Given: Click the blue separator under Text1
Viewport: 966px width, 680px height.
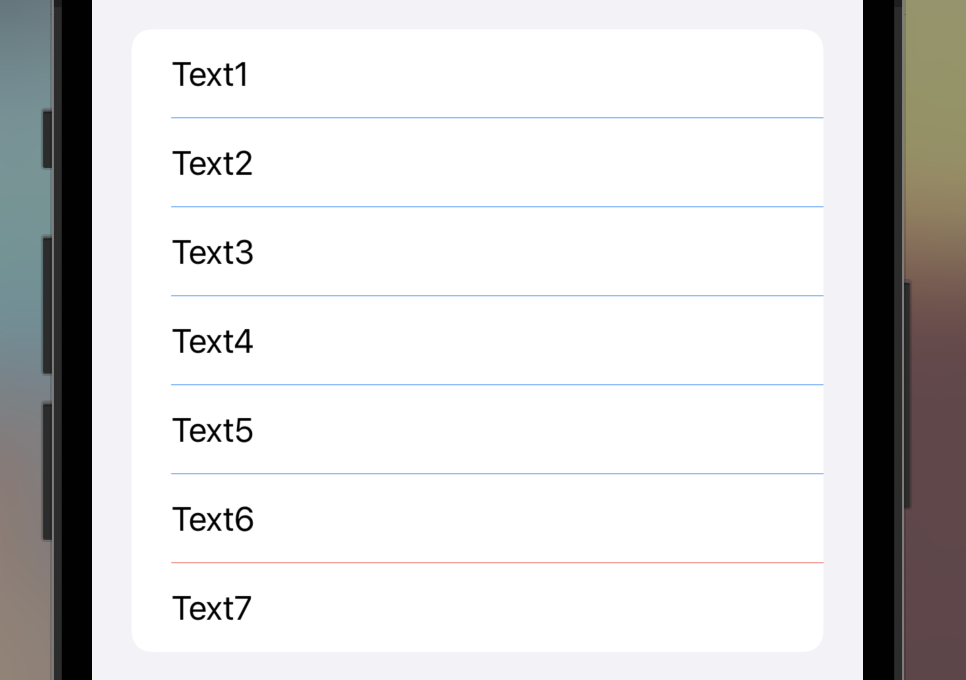Looking at the screenshot, I should pos(497,117).
